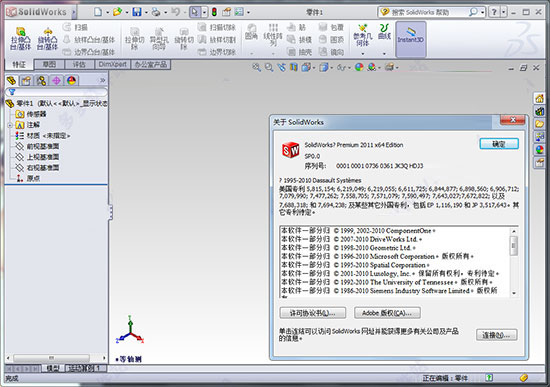Select the Revolved Boss/Base (旋转凸台/基体) tool
550x387 pixels.
click(47, 39)
